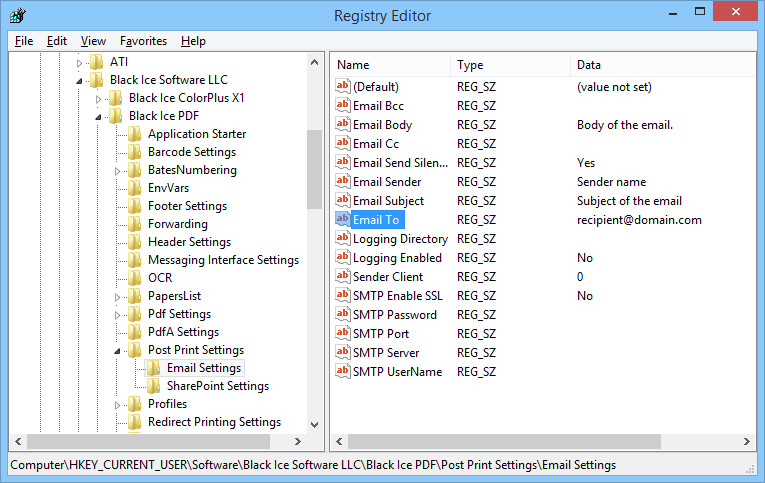This screenshot has width=765, height=483.
Task: Click the folder icon of Black Ice PDF
Action: coord(116,116)
